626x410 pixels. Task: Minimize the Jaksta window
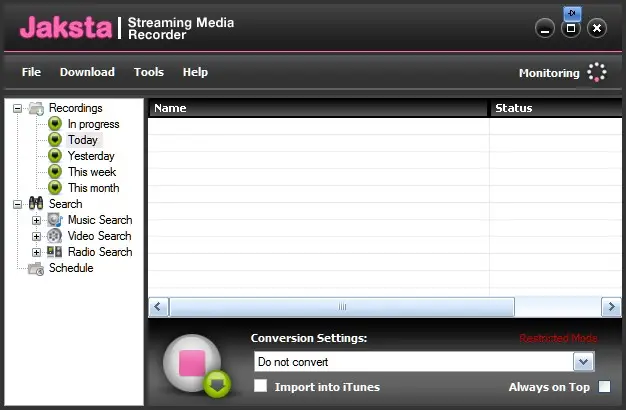(x=545, y=28)
